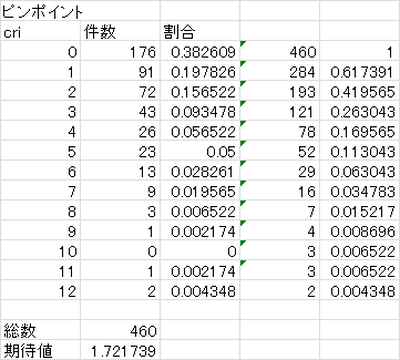Select the cumulative count cell 78
400x360 pixels.
(x=280, y=131)
